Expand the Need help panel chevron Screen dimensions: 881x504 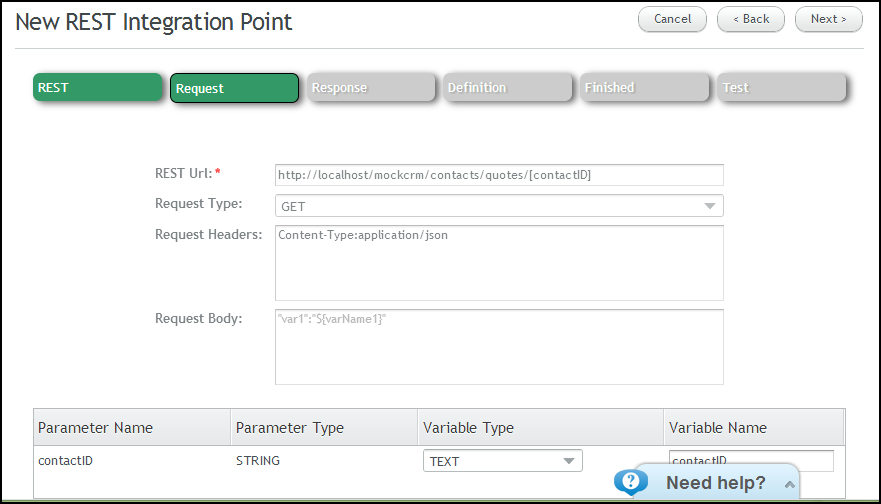pos(789,484)
